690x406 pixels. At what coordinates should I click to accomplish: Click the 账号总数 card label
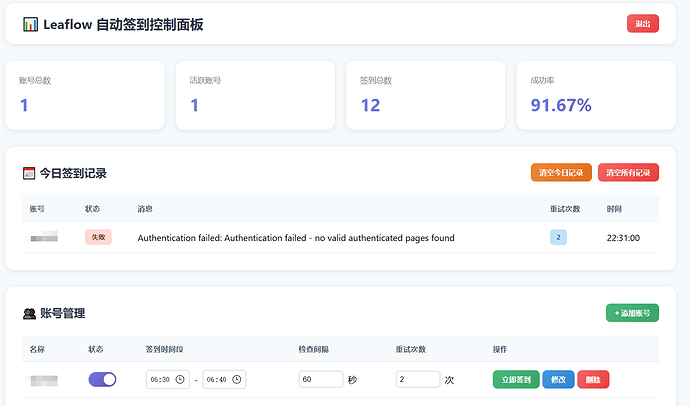point(35,80)
